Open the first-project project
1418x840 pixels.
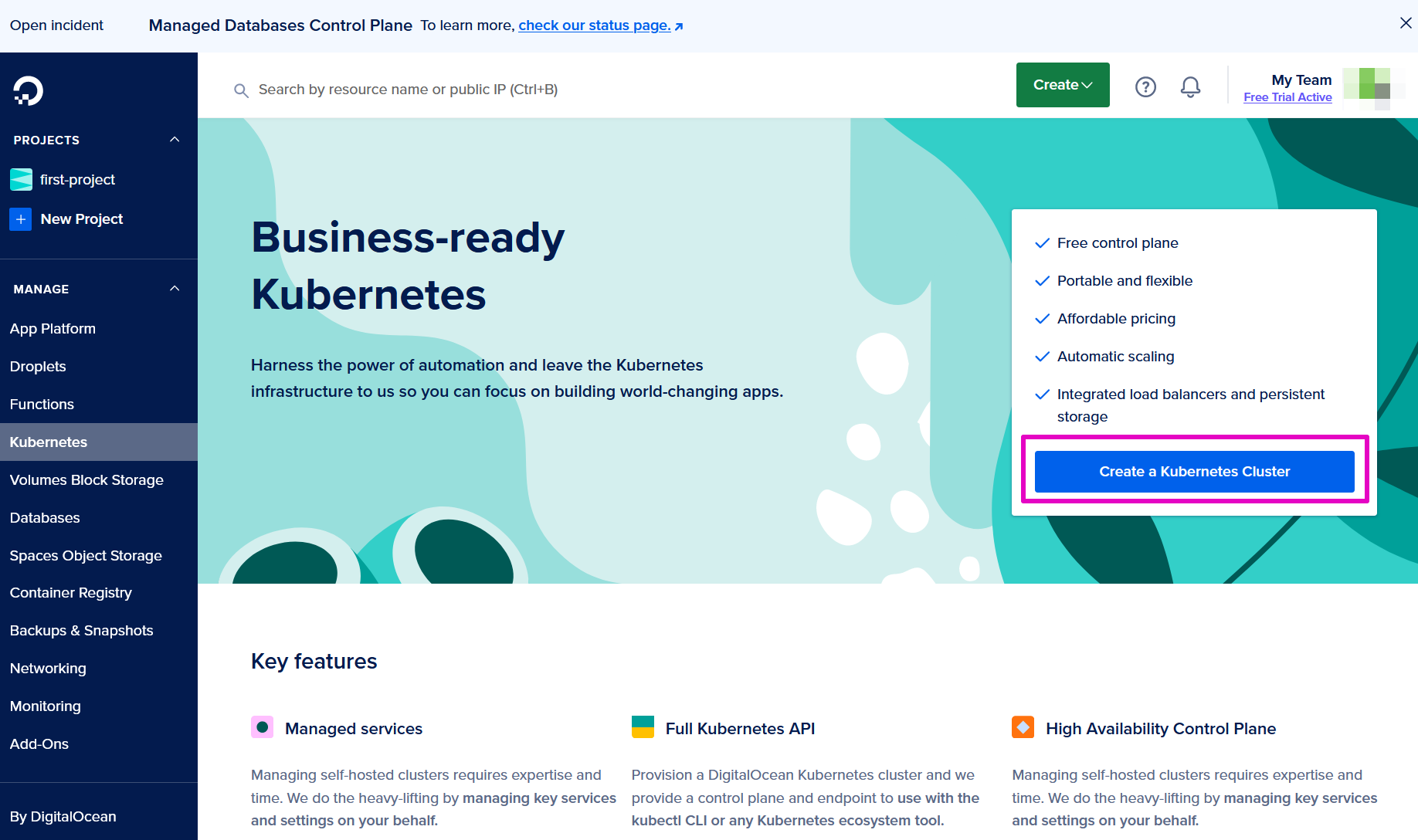click(77, 180)
